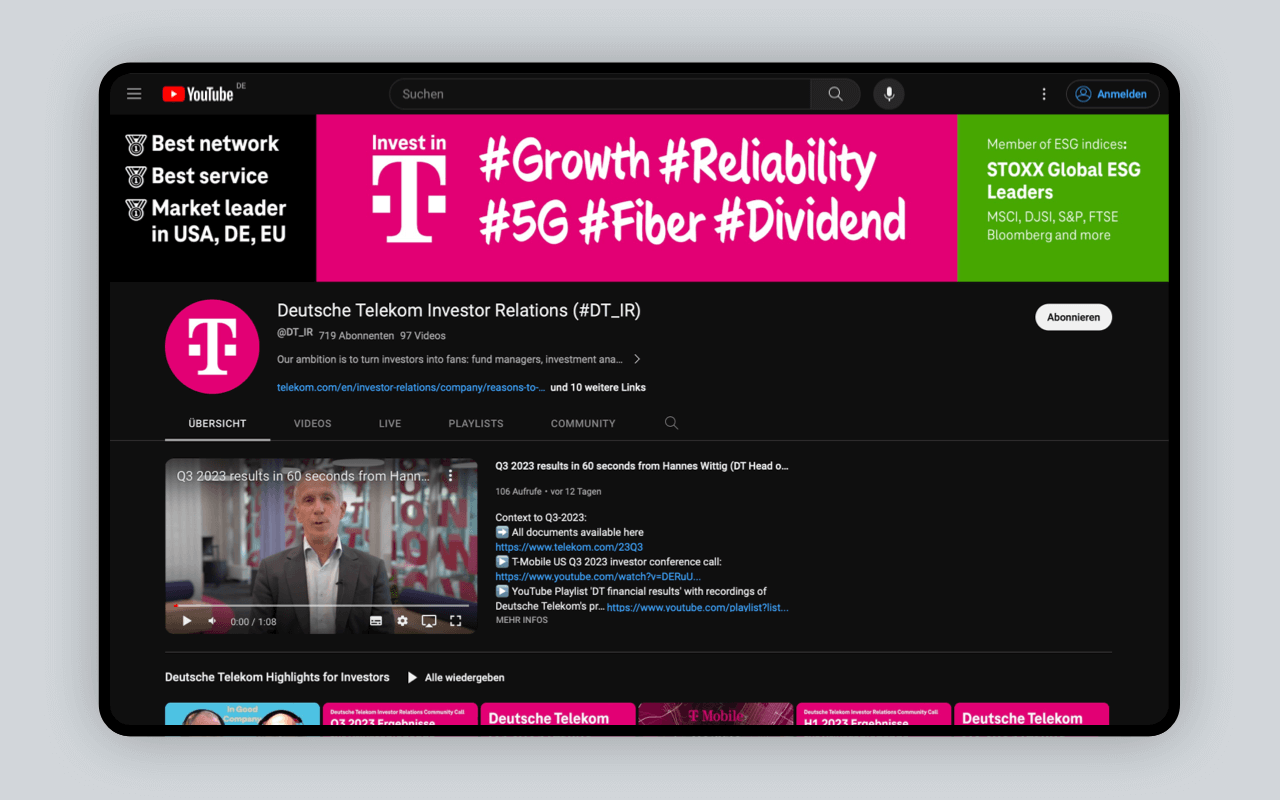Open 'Deutsche Telekom Highlights for Investors' section
The height and width of the screenshot is (800, 1280).
click(277, 677)
